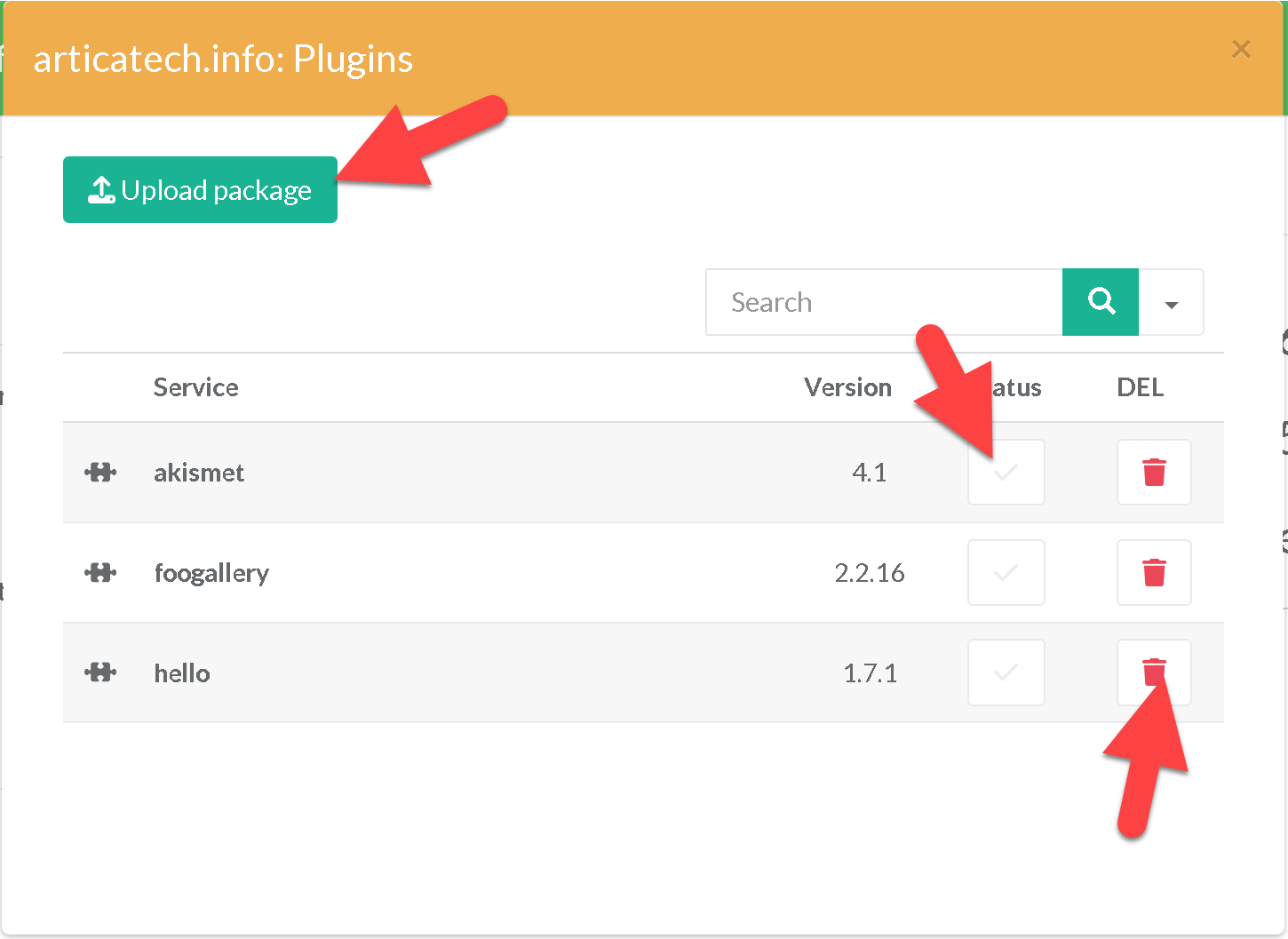Select the akismet plugin name
Screen dimensions: 1288x939
199,473
